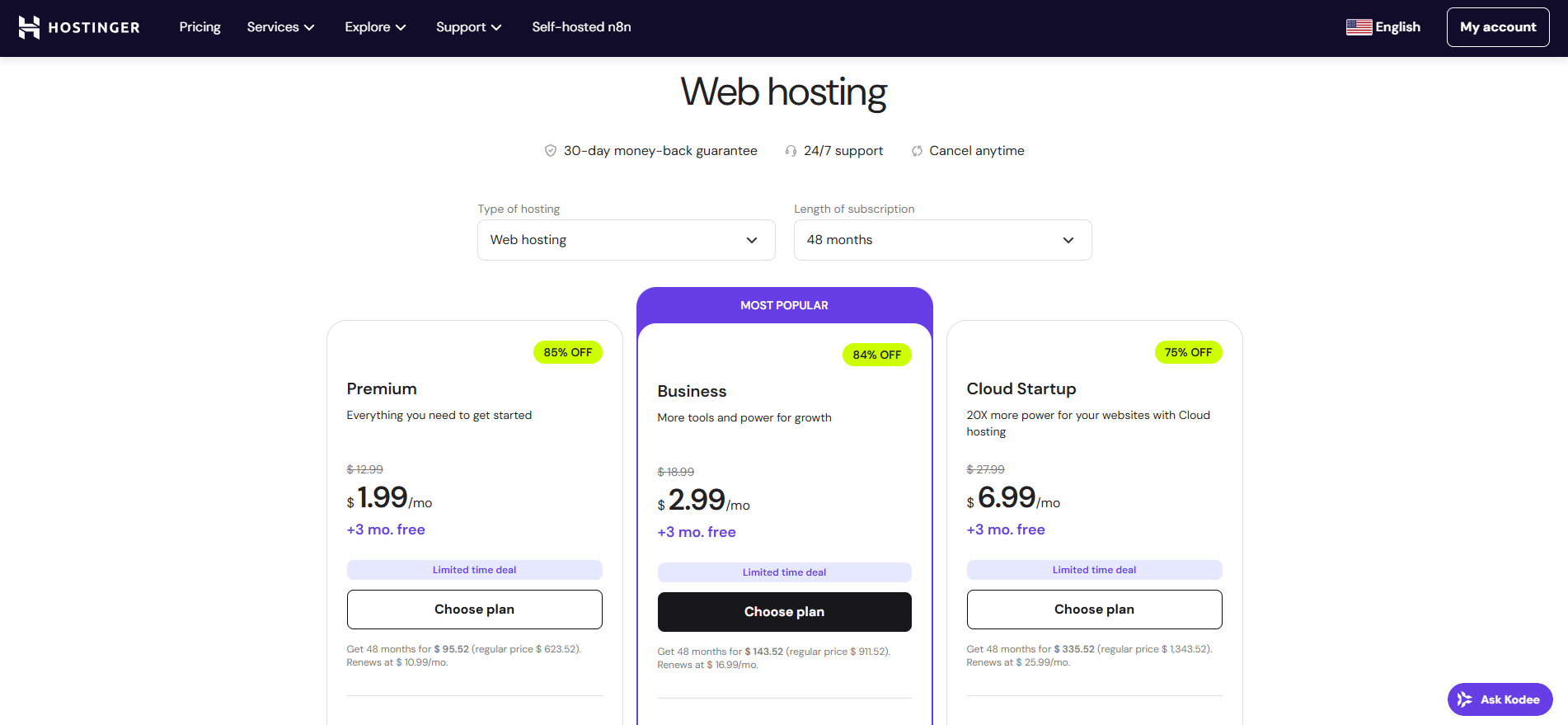Choose the Business plan
The width and height of the screenshot is (1568, 725).
click(785, 612)
